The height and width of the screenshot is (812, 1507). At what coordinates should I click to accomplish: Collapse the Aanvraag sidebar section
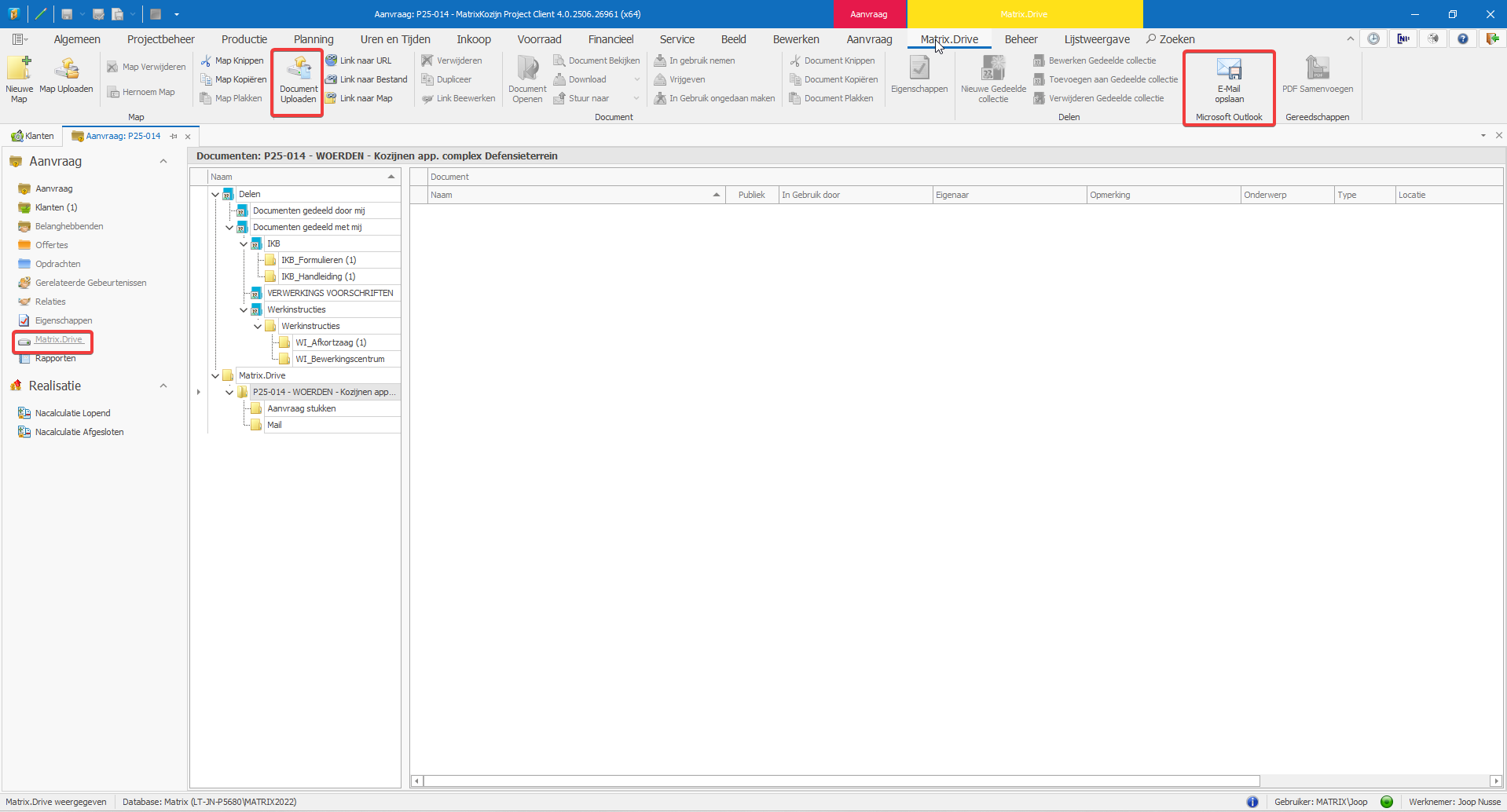163,161
